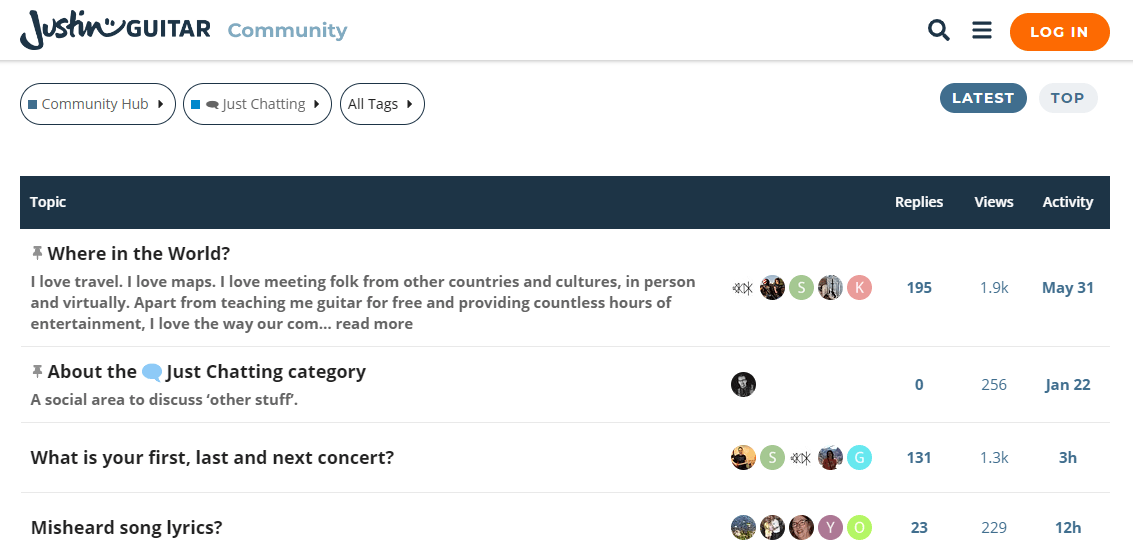
Task: Click the pink K avatar in Where in the World row
Action: pos(859,288)
